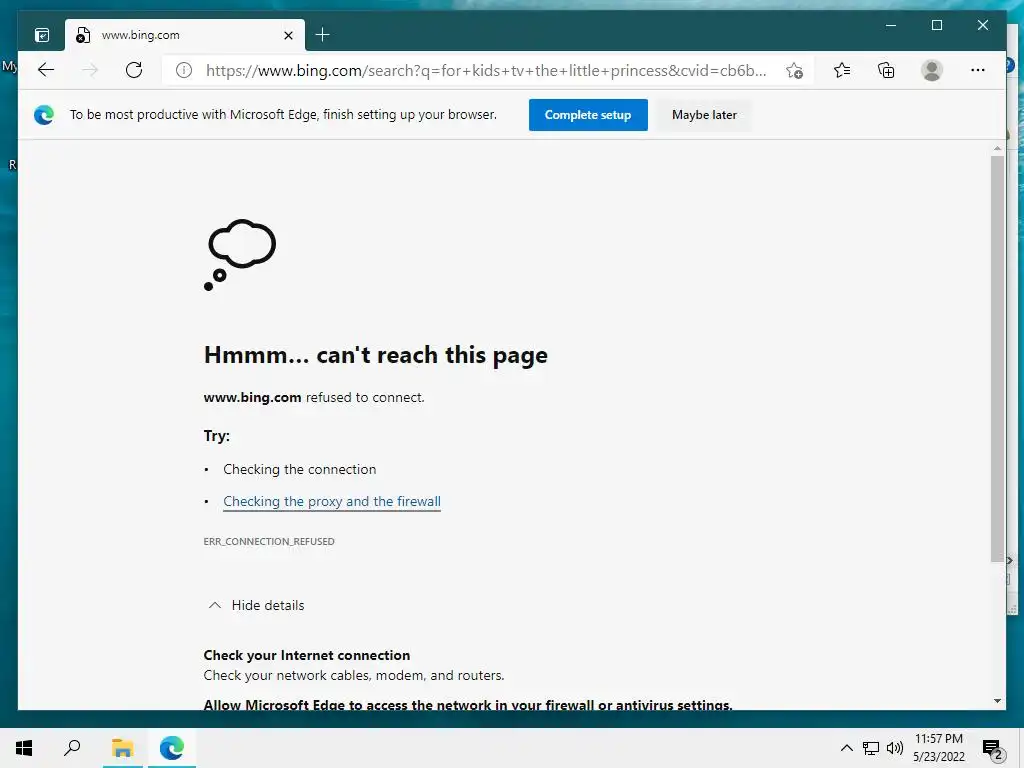Refresh the current page
Image resolution: width=1024 pixels, height=768 pixels.
(x=134, y=70)
